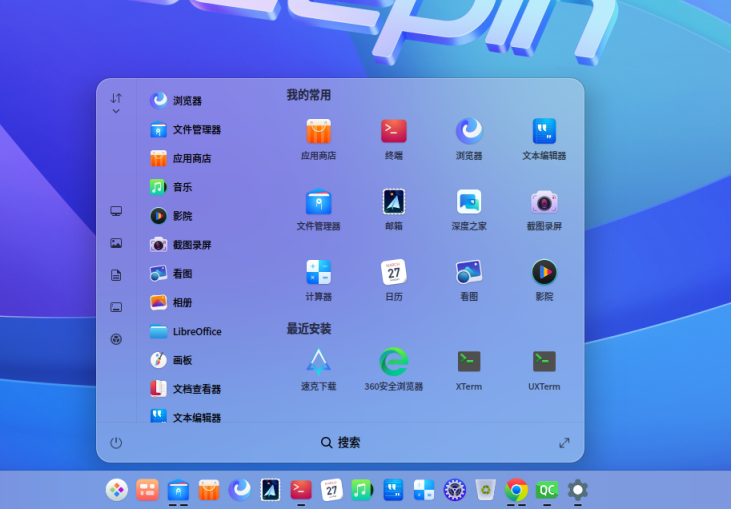
Task: Open the sort order dropdown in launcher
Action: pyautogui.click(x=116, y=103)
